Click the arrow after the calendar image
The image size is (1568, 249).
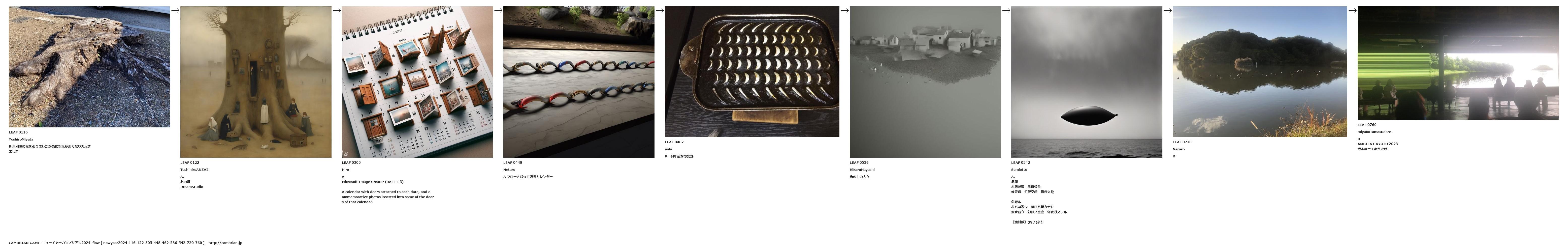pyautogui.click(x=498, y=10)
